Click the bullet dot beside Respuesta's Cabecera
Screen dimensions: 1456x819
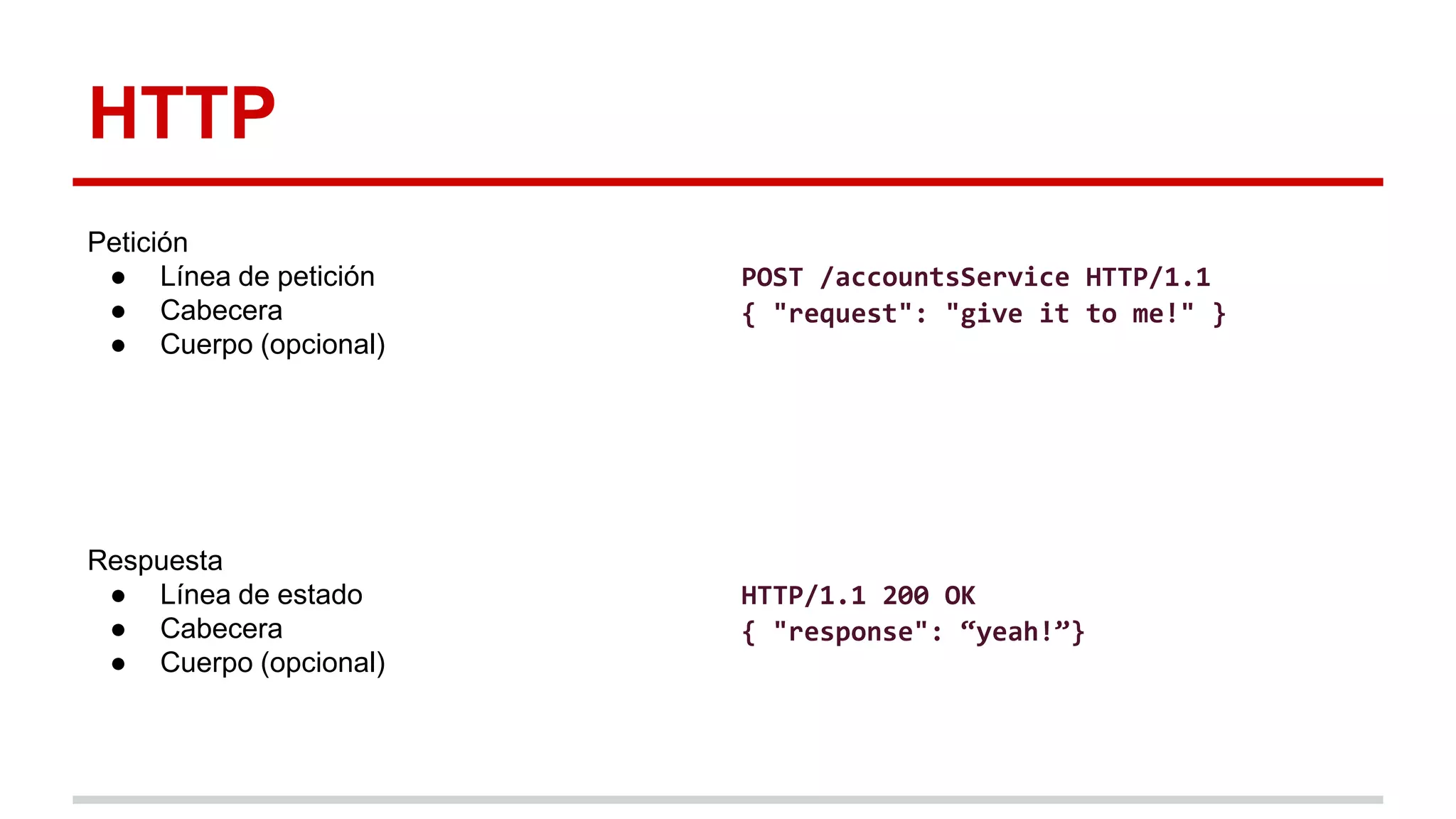[x=119, y=631]
